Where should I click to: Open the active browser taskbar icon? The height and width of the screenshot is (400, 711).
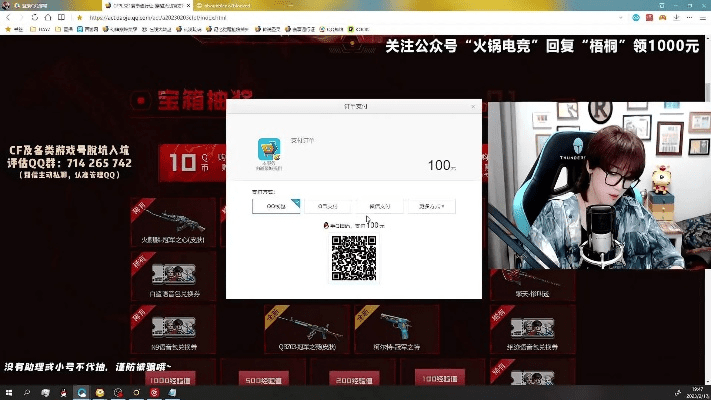tap(82, 393)
